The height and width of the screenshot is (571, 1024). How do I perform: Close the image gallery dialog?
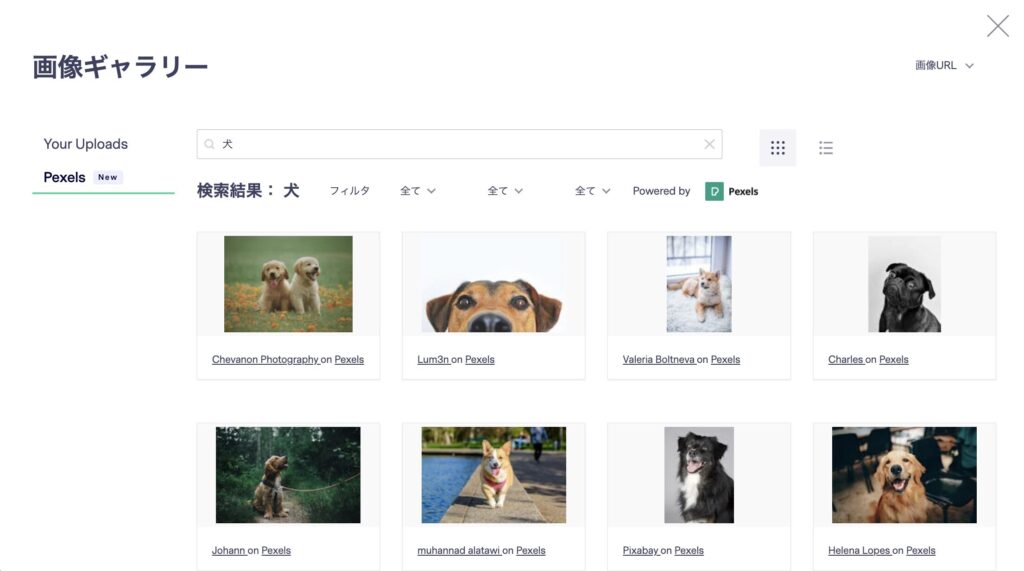pos(997,26)
